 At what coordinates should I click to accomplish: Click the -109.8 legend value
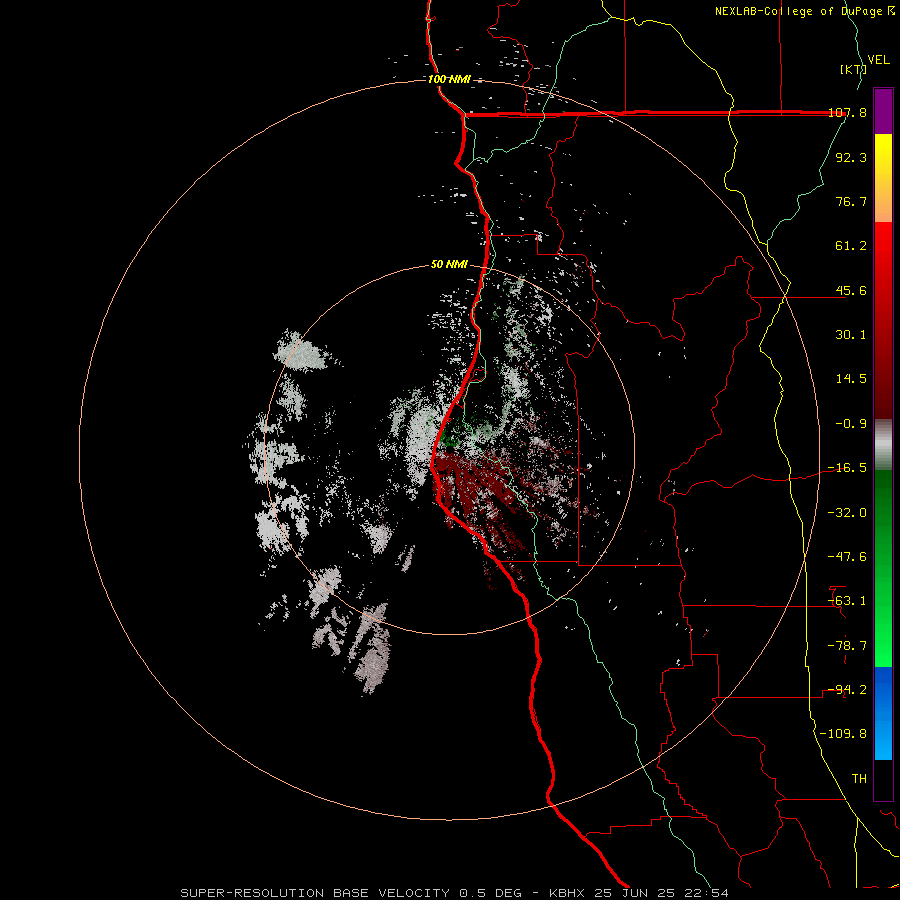coord(843,734)
